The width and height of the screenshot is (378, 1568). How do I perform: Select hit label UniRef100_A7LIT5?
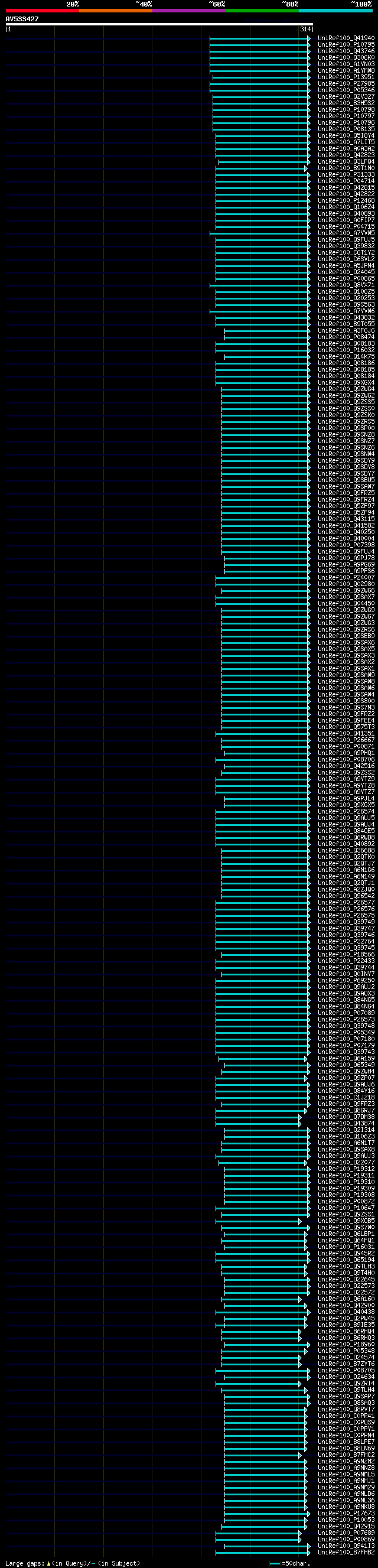point(346,142)
